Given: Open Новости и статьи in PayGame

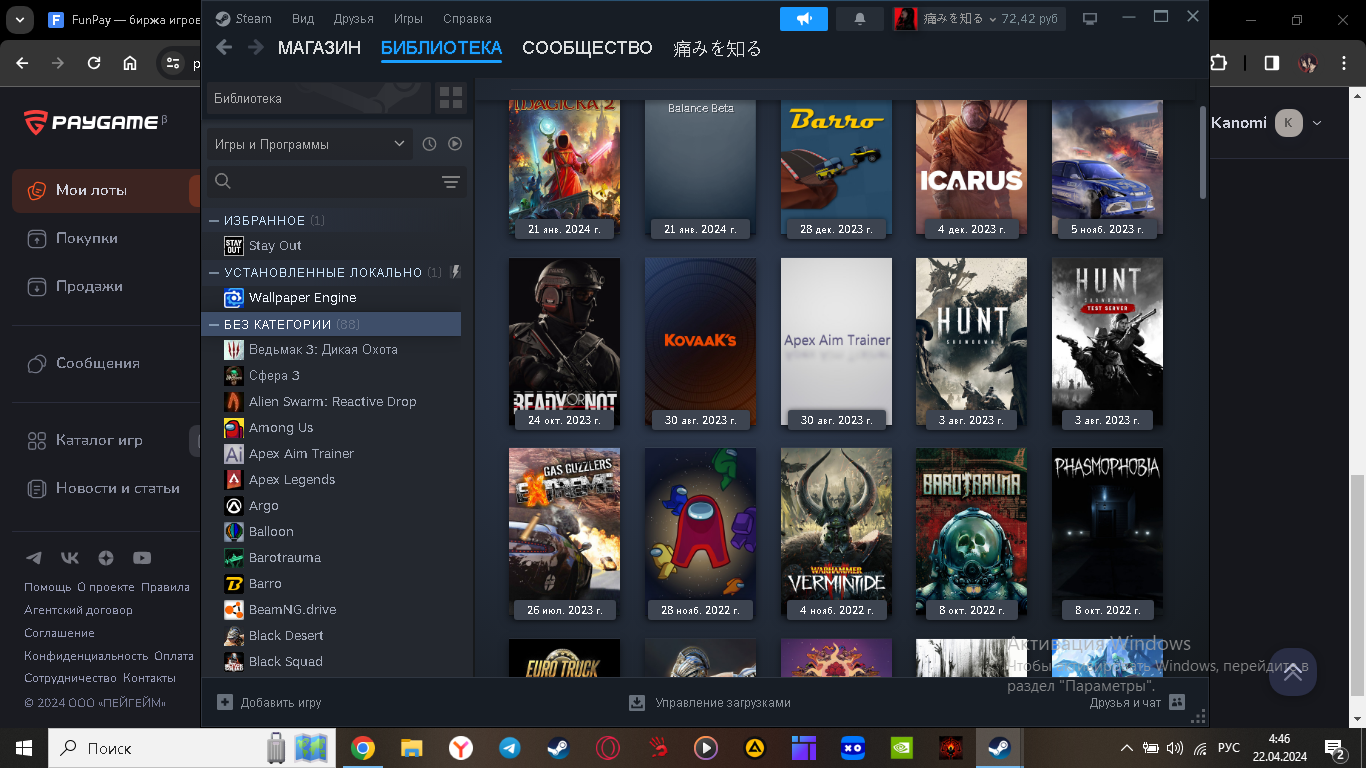Looking at the screenshot, I should [106, 488].
